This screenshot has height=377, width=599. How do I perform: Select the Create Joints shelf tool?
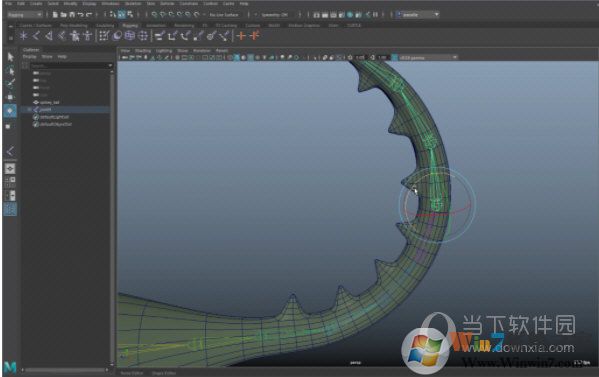click(36, 36)
